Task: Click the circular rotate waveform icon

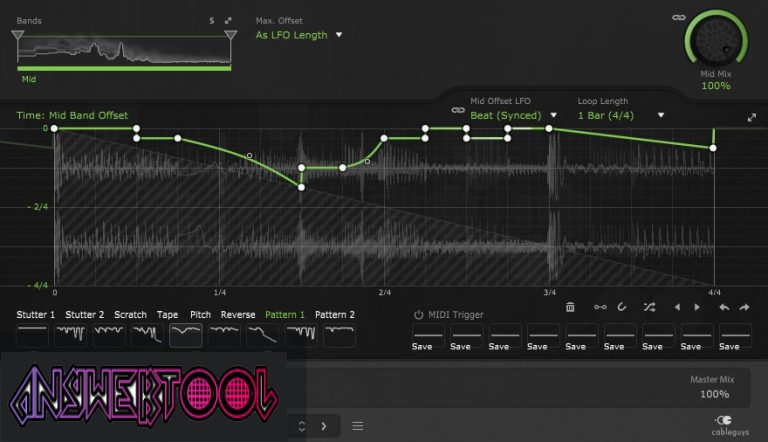Action: pos(622,307)
